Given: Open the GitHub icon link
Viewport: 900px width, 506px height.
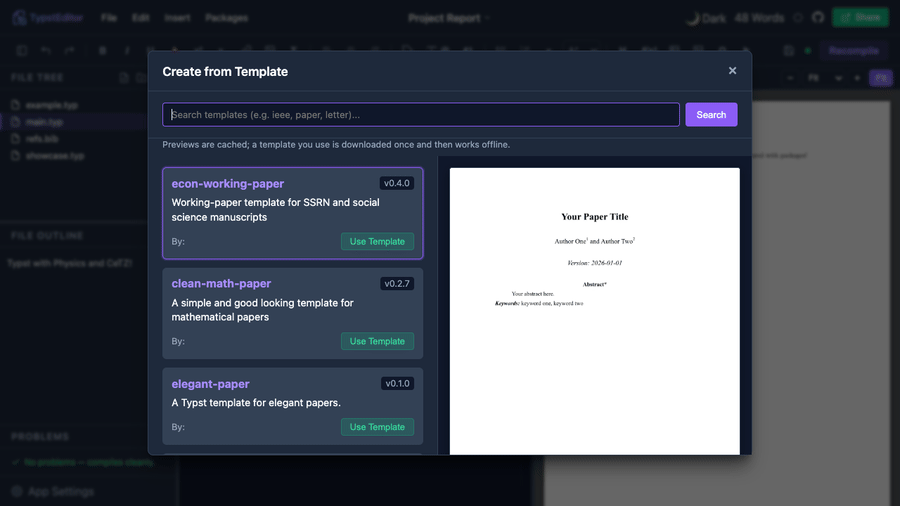Looking at the screenshot, I should 818,18.
